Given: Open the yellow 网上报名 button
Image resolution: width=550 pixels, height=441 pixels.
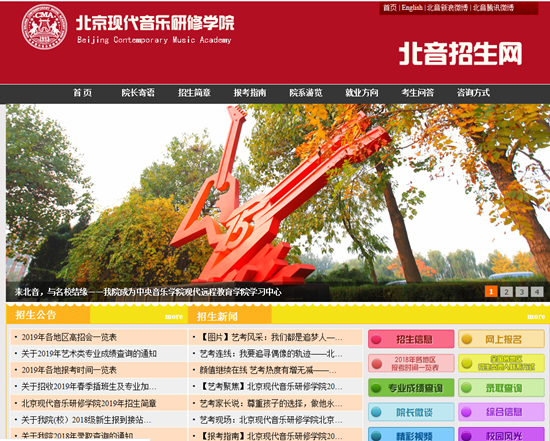Looking at the screenshot, I should point(501,339).
